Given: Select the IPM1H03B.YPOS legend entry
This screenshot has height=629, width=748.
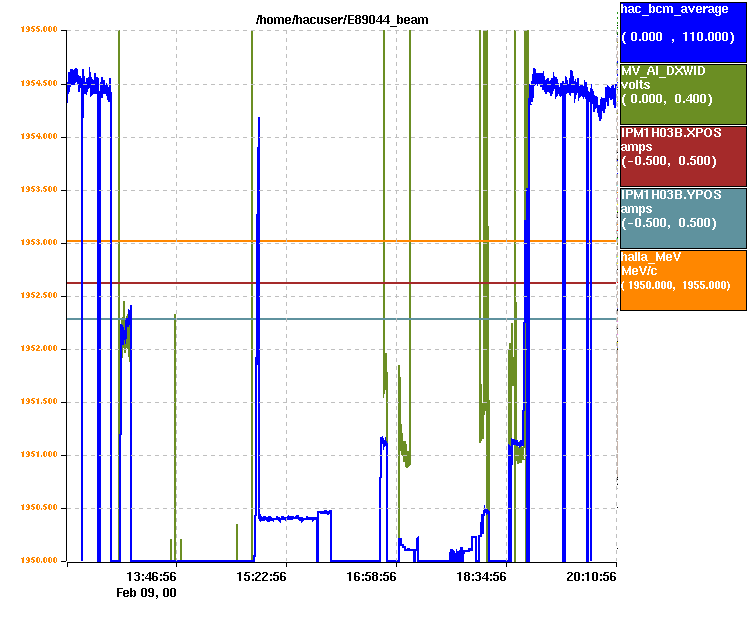Looking at the screenshot, I should tap(682, 217).
